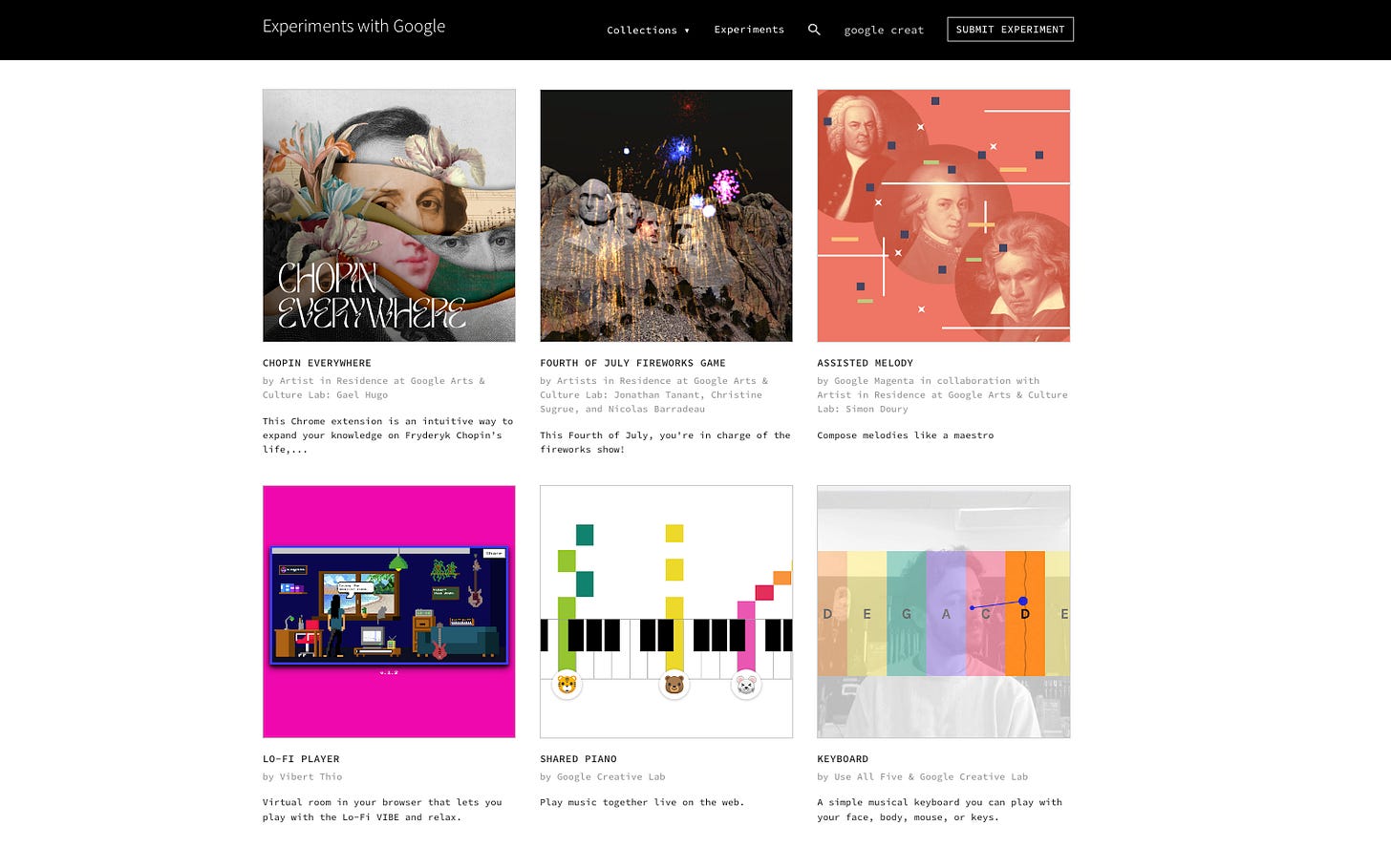The image size is (1391, 868).
Task: Go to the Experiments nav link
Action: [749, 30]
